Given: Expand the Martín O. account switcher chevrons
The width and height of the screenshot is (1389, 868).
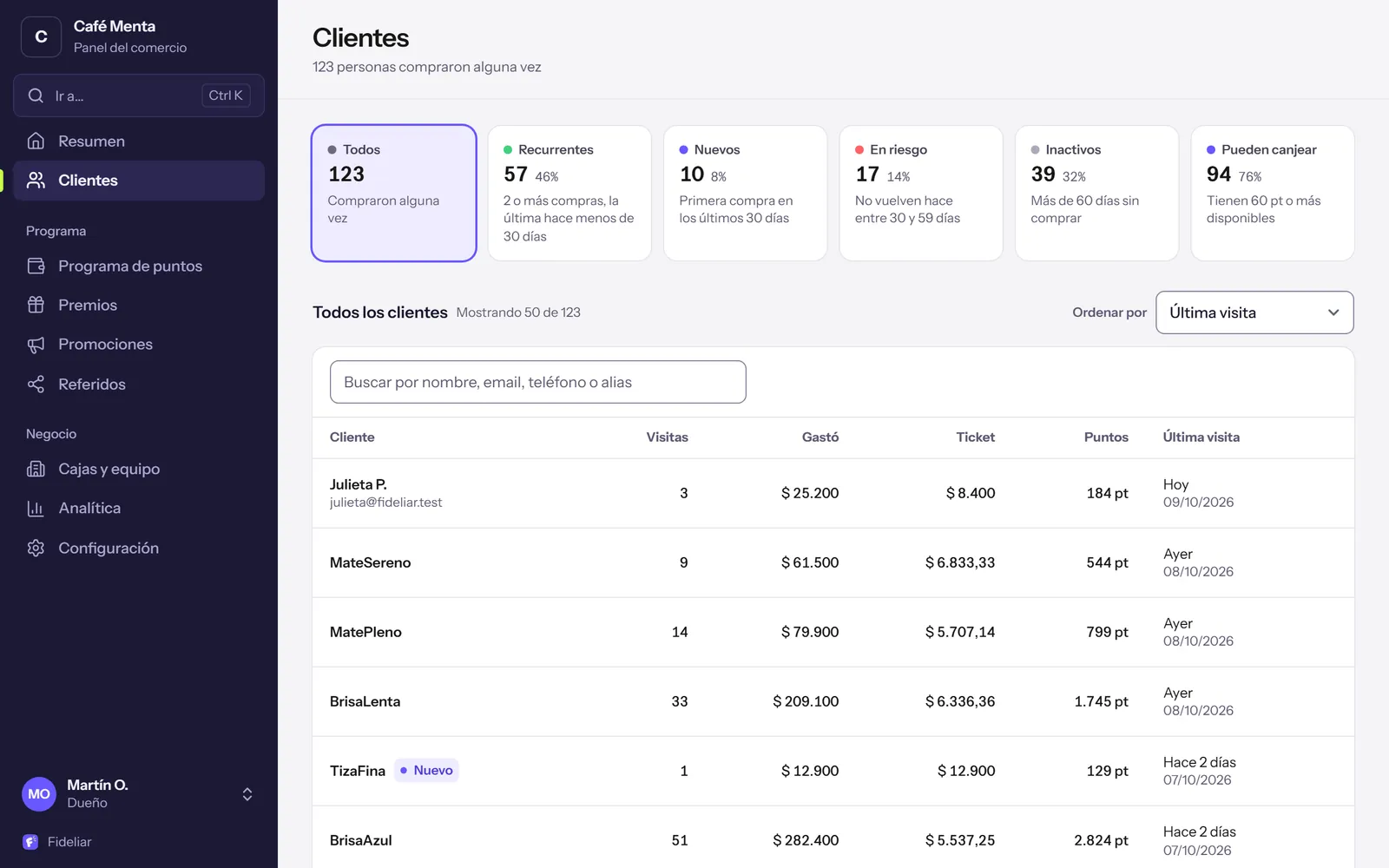Looking at the screenshot, I should tap(247, 794).
